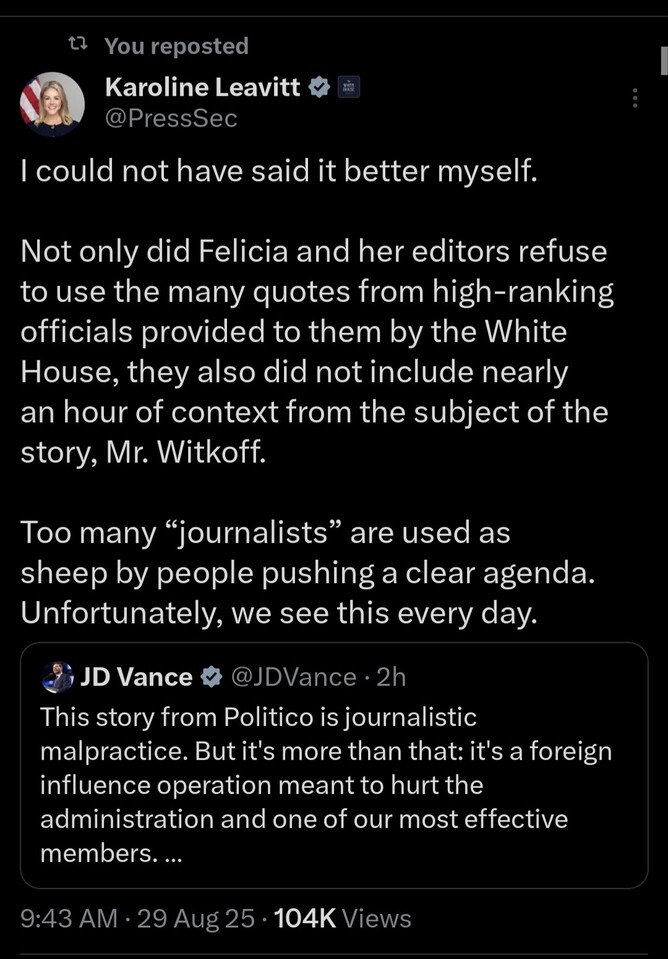Click the 9:43 AM post timestamp
This screenshot has height=959, width=668.
66,918
